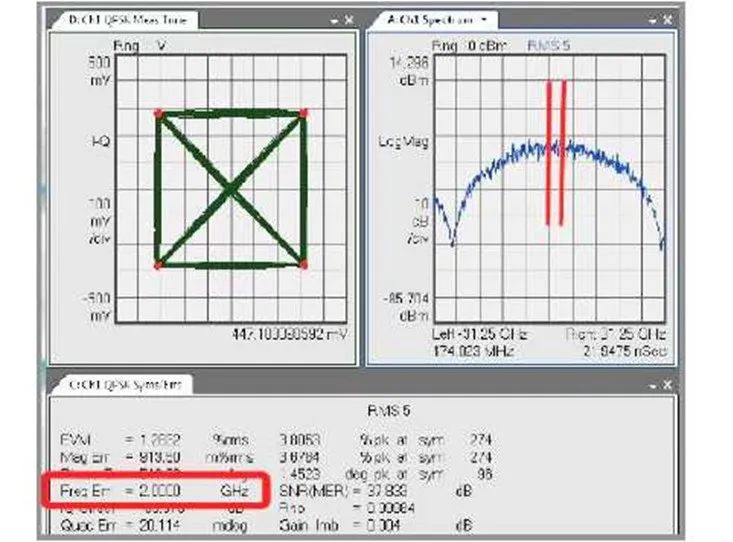The width and height of the screenshot is (733, 542).
Task: Click the top-right red constellation point
Action: click(303, 112)
